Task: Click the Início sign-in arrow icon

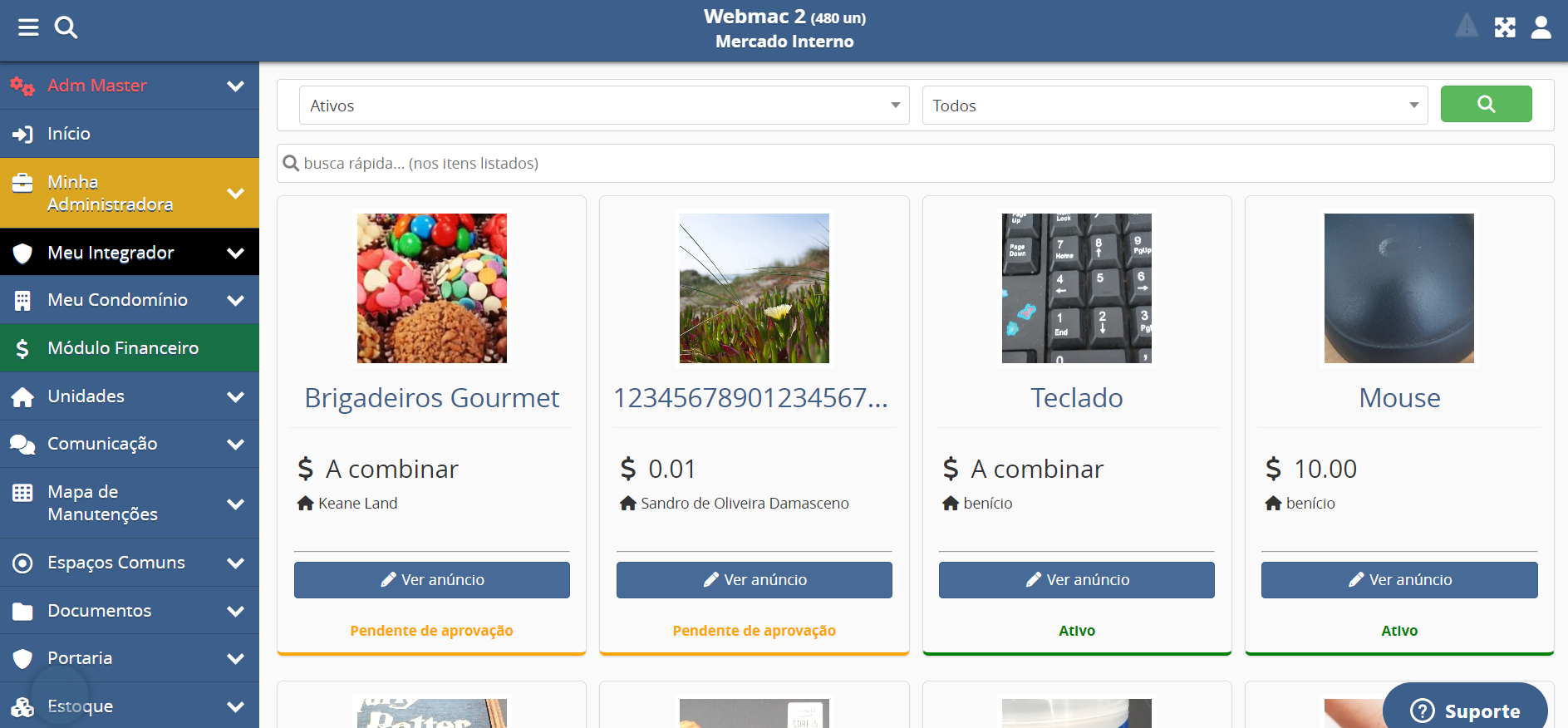Action: [22, 134]
